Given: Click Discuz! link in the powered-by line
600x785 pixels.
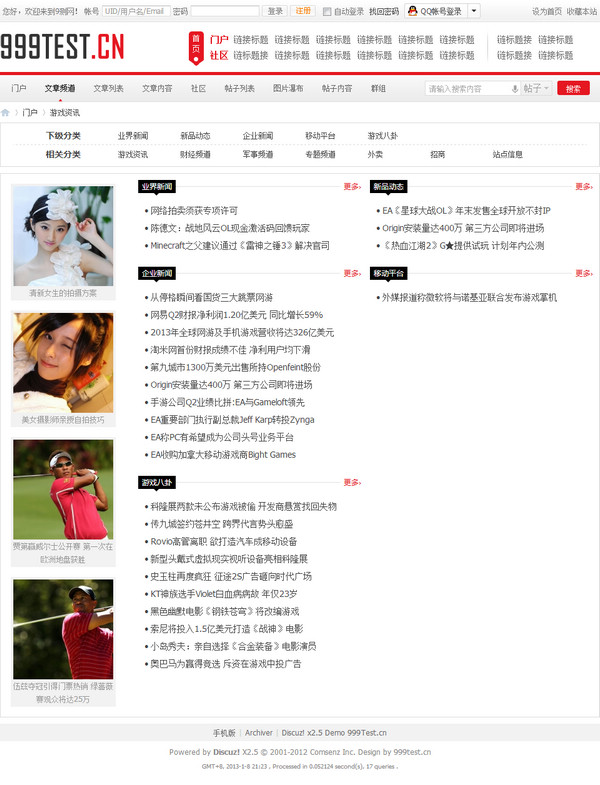Looking at the screenshot, I should click(x=226, y=752).
